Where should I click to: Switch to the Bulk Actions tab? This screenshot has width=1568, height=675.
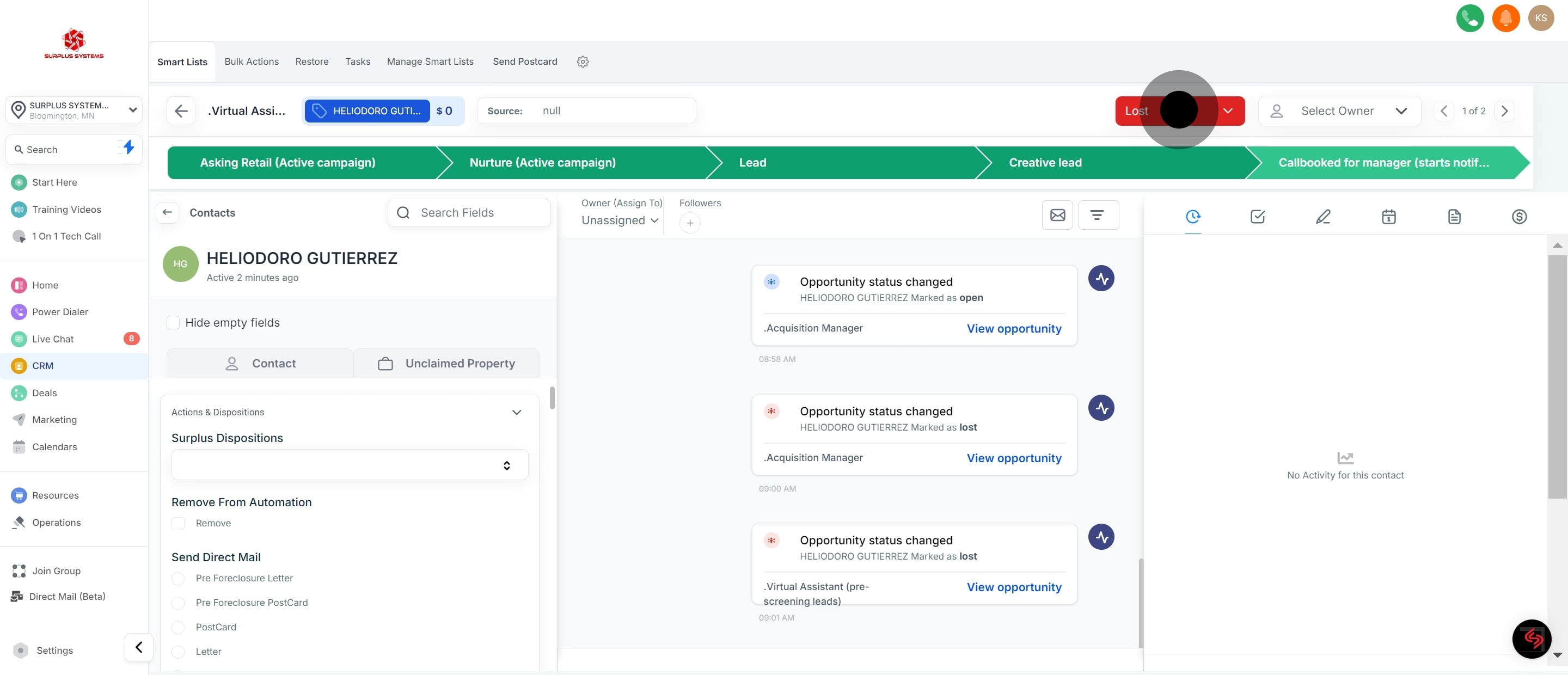coord(252,62)
